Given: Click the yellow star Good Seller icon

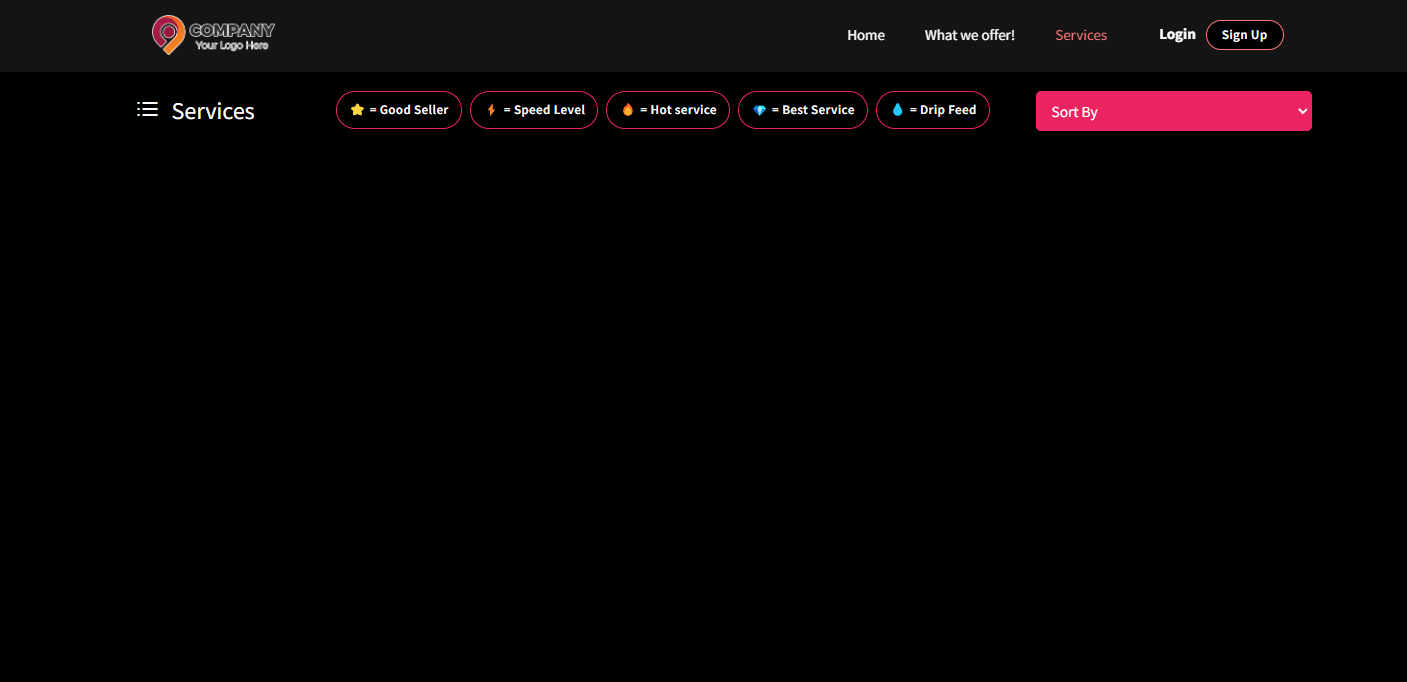Looking at the screenshot, I should 357,110.
